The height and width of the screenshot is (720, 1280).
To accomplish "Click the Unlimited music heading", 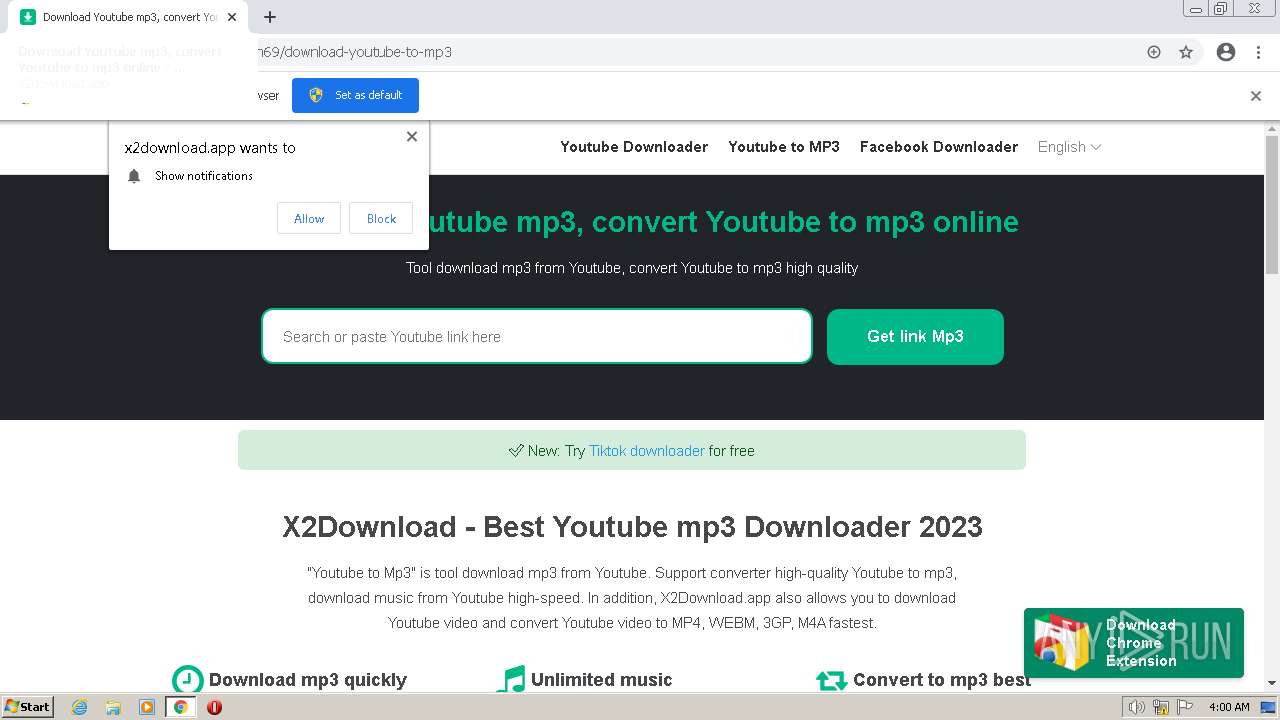I will (601, 680).
